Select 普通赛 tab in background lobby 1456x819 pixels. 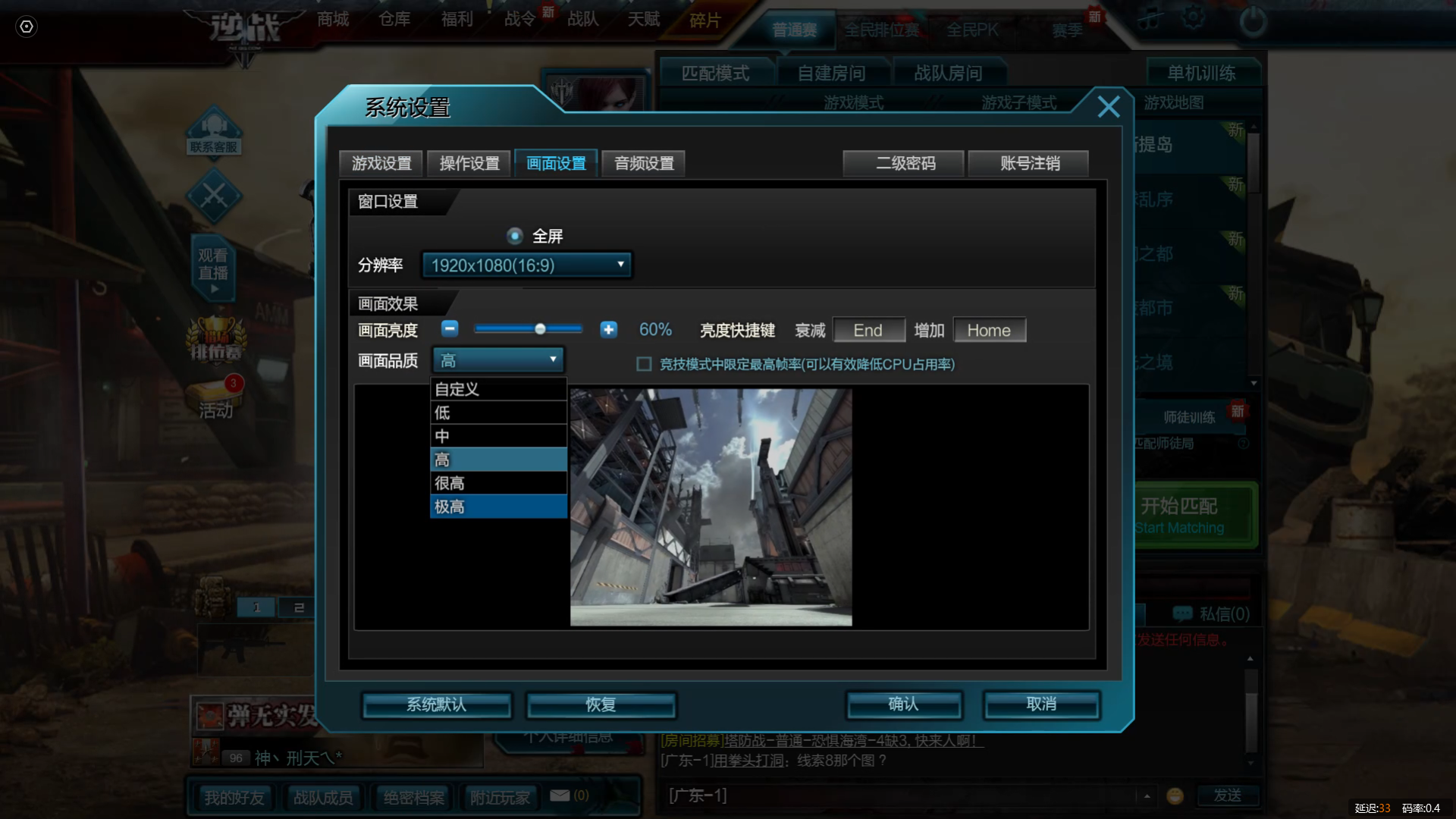[795, 30]
